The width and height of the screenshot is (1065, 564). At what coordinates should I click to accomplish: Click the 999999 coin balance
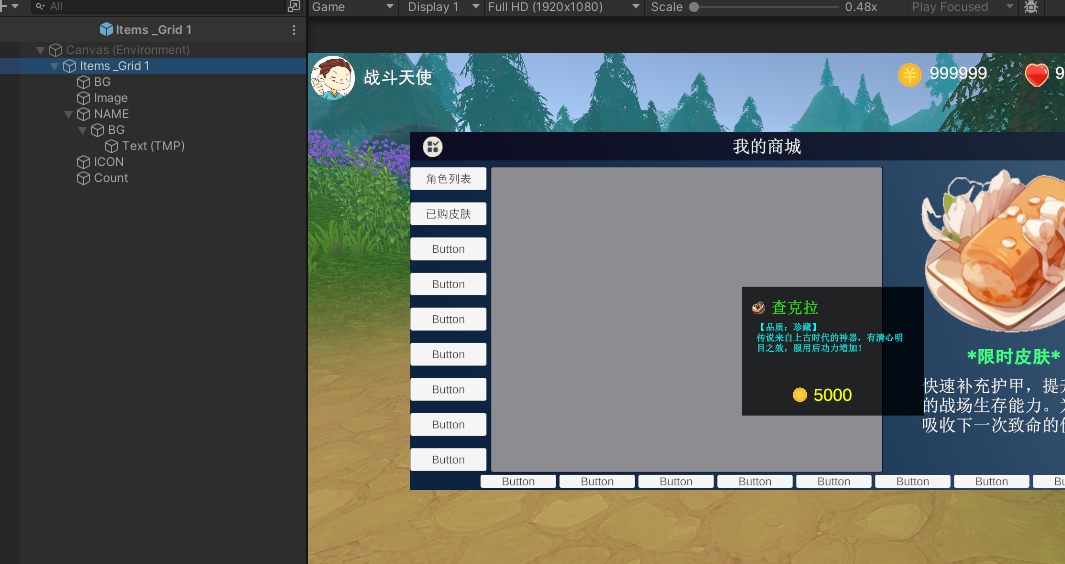[x=958, y=73]
